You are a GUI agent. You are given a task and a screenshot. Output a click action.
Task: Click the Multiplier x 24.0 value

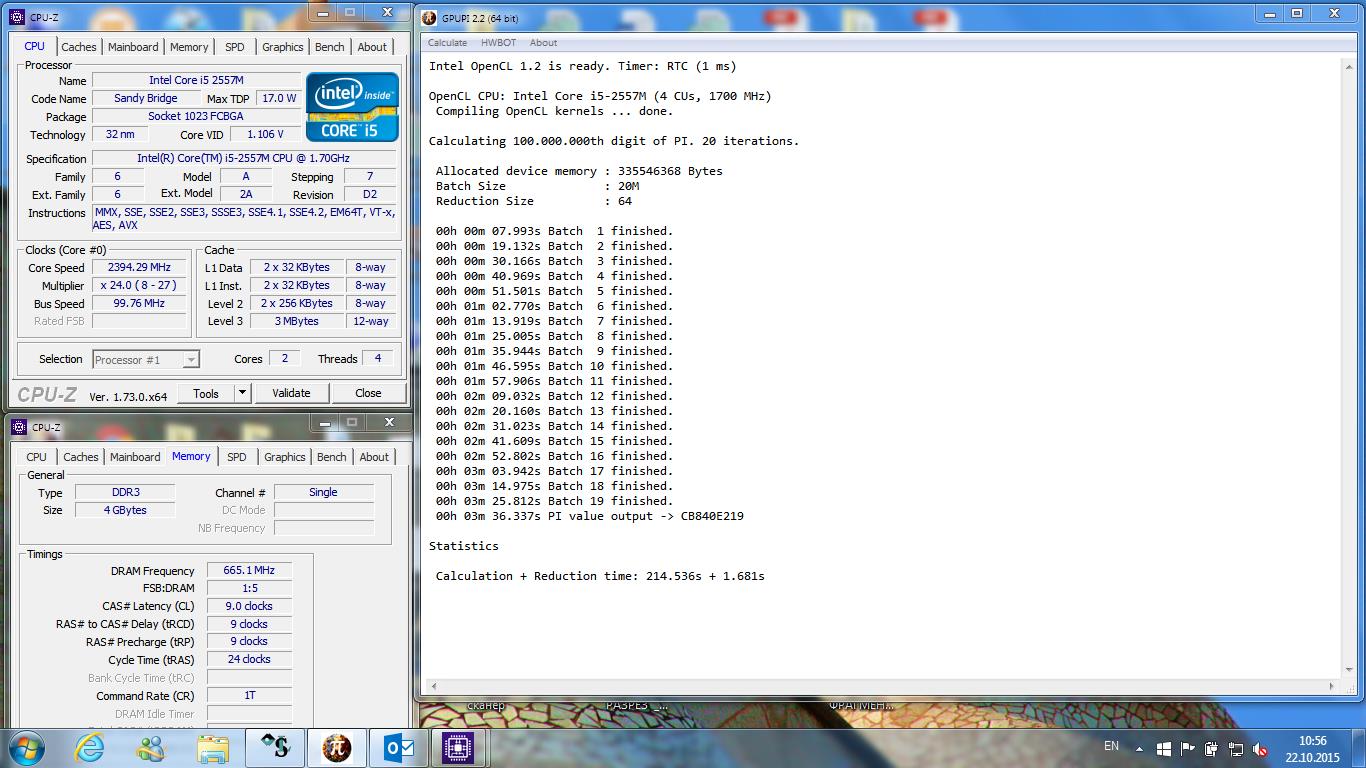coord(140,285)
